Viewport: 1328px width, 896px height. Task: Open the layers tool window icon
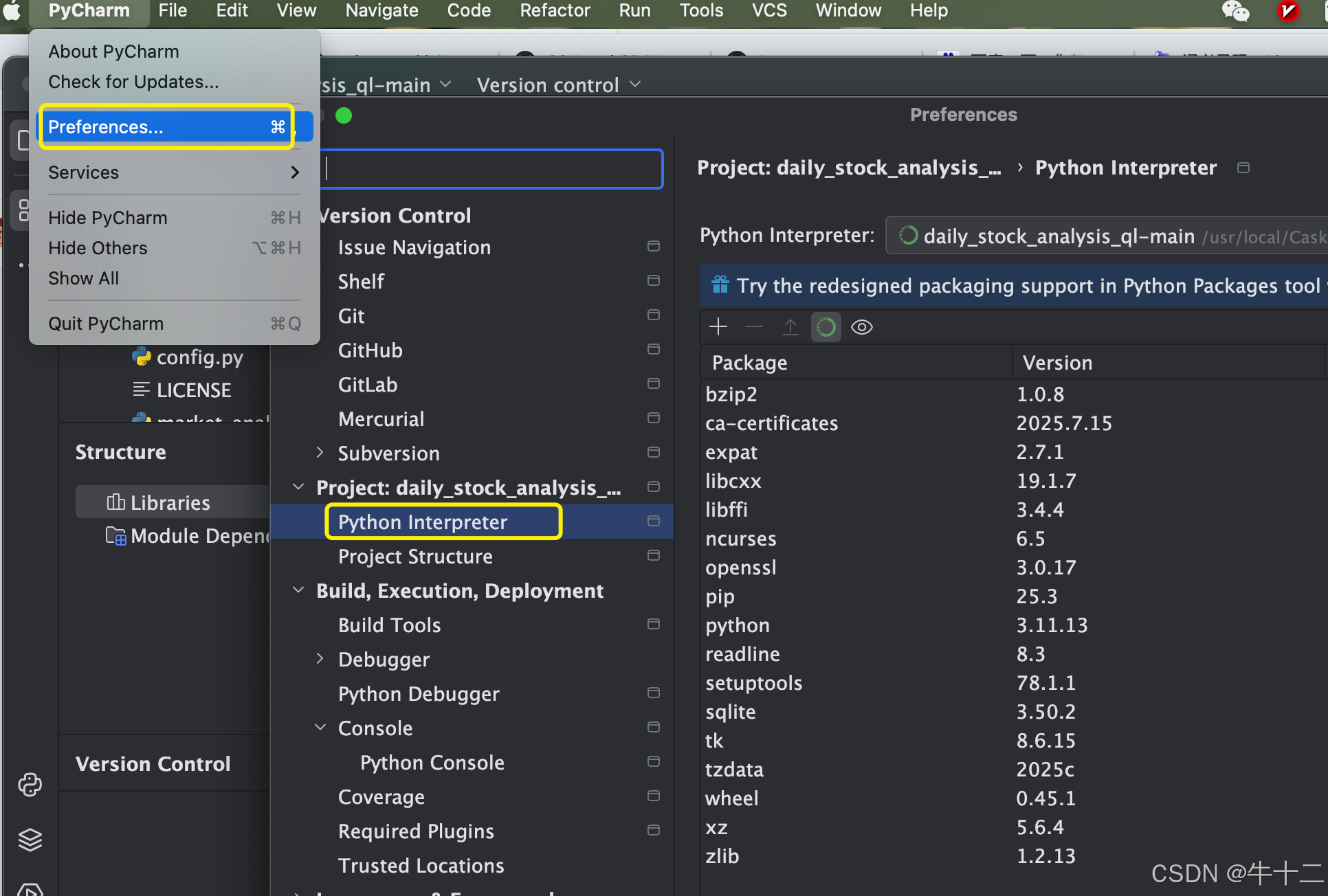point(30,840)
